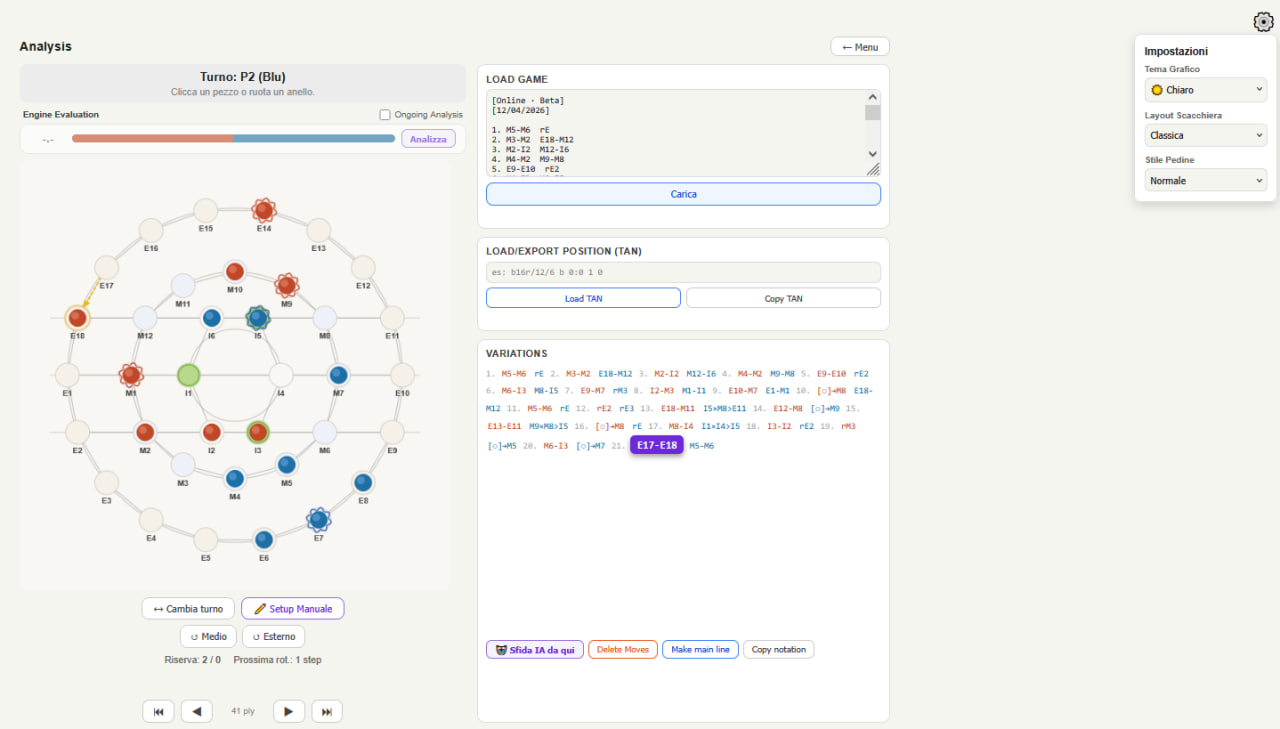Image resolution: width=1280 pixels, height=729 pixels.
Task: Open the Tema Grafico dropdown
Action: tap(1205, 90)
